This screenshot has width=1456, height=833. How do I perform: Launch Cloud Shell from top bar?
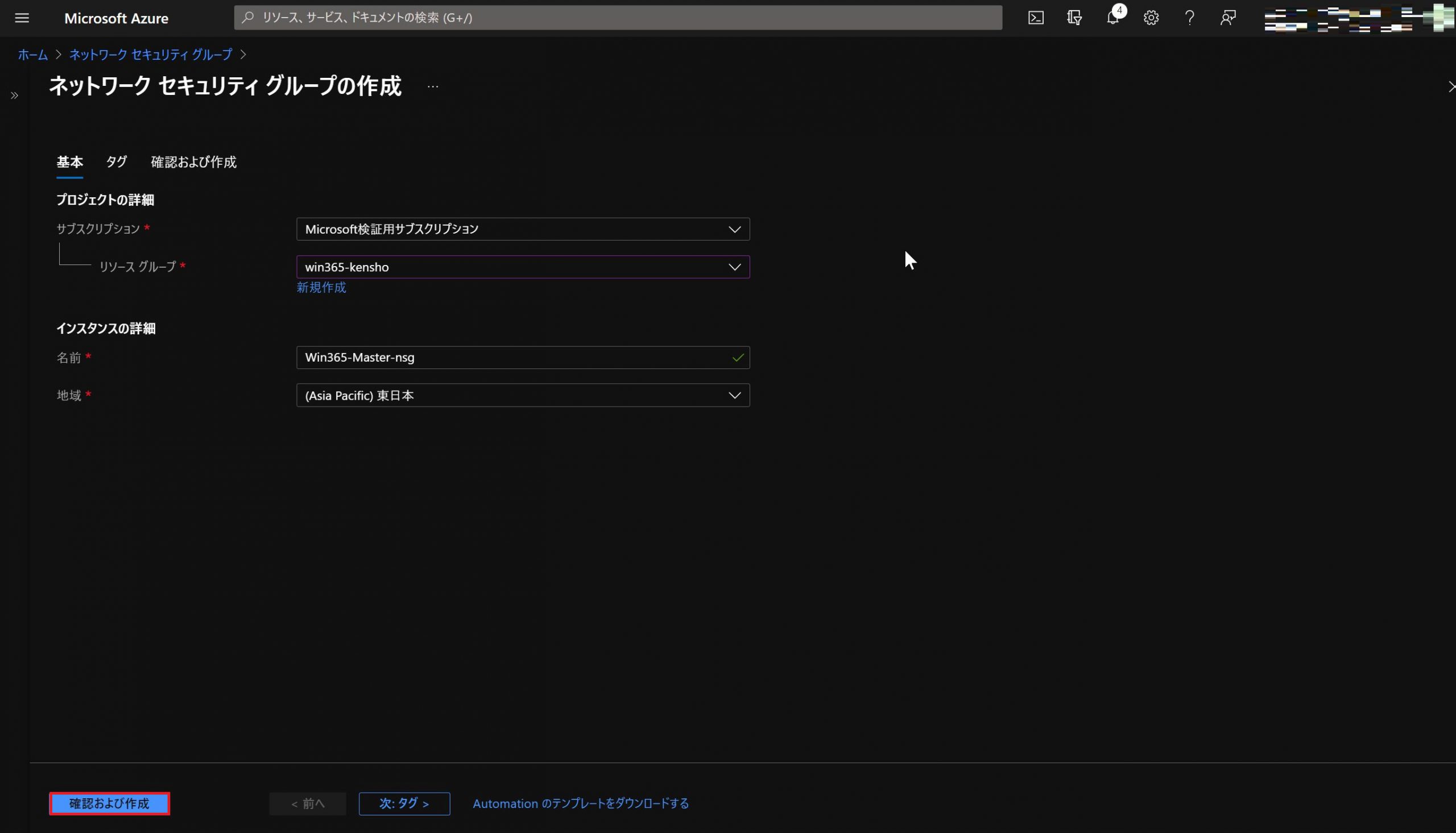point(1036,18)
